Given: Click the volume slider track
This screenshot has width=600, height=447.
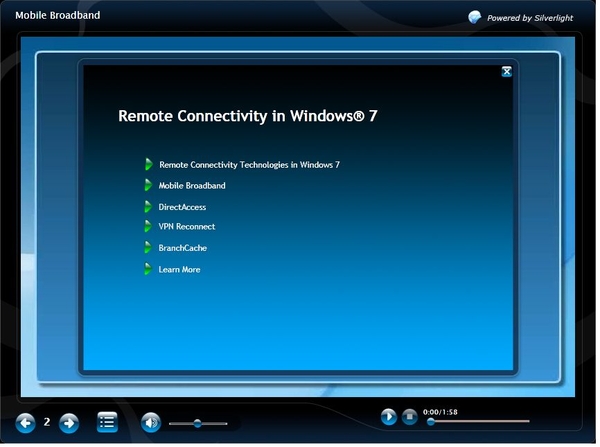Looking at the screenshot, I should pos(198,423).
